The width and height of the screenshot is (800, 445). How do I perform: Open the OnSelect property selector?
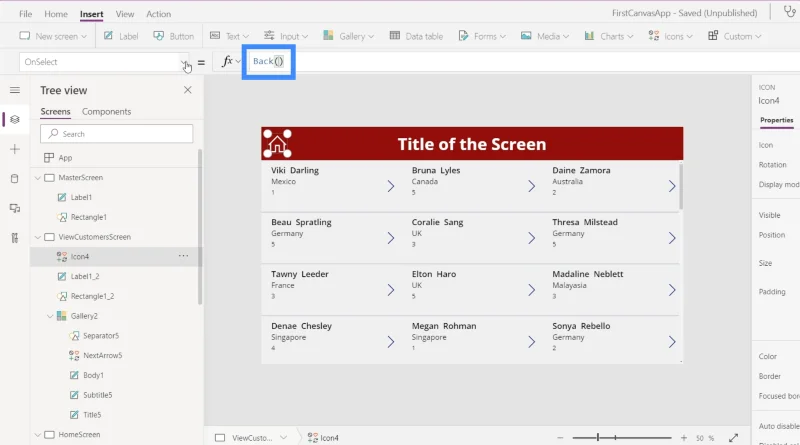pyautogui.click(x=104, y=62)
